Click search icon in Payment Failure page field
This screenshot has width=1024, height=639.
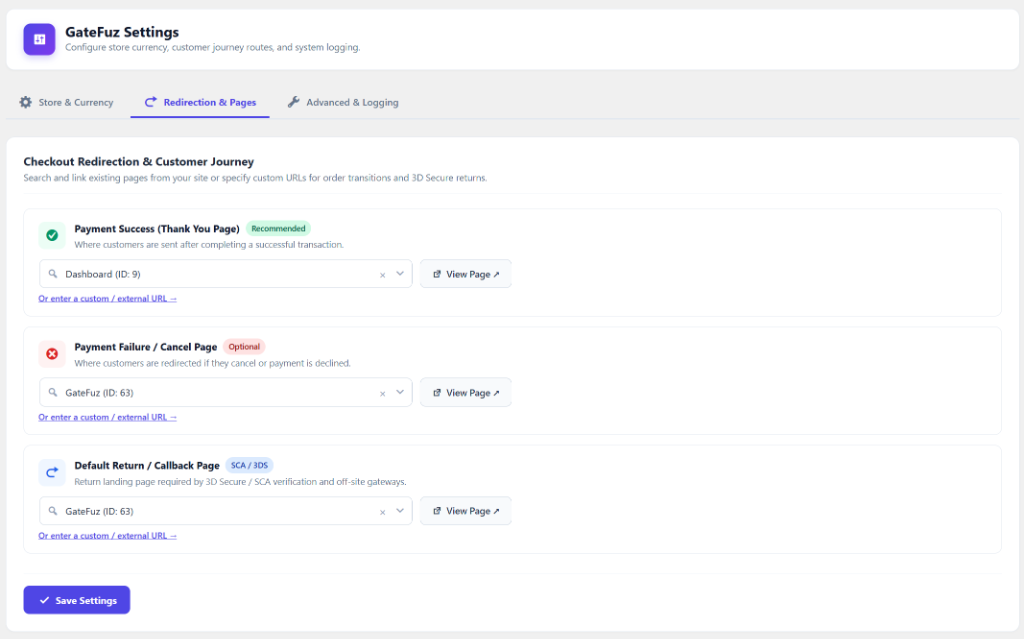(53, 393)
